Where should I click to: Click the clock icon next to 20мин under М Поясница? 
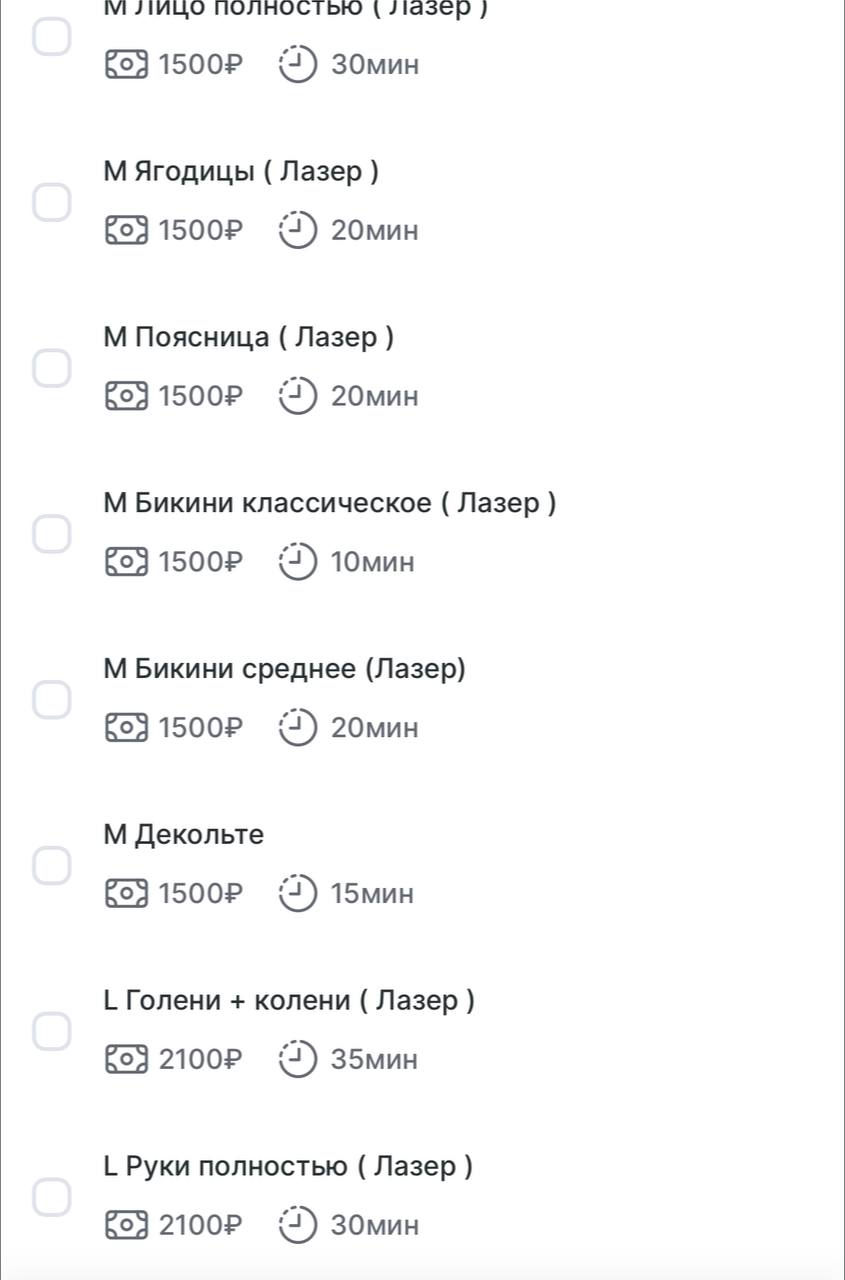point(298,396)
